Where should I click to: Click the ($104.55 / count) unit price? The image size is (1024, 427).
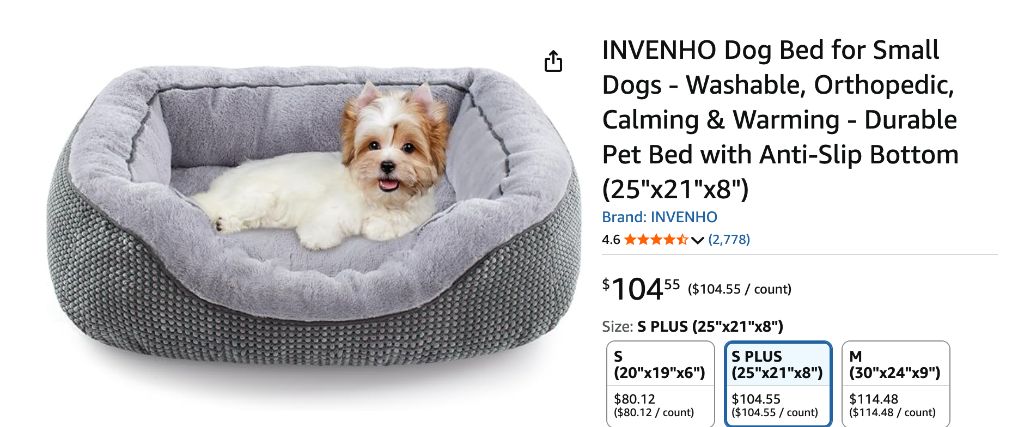(x=739, y=289)
